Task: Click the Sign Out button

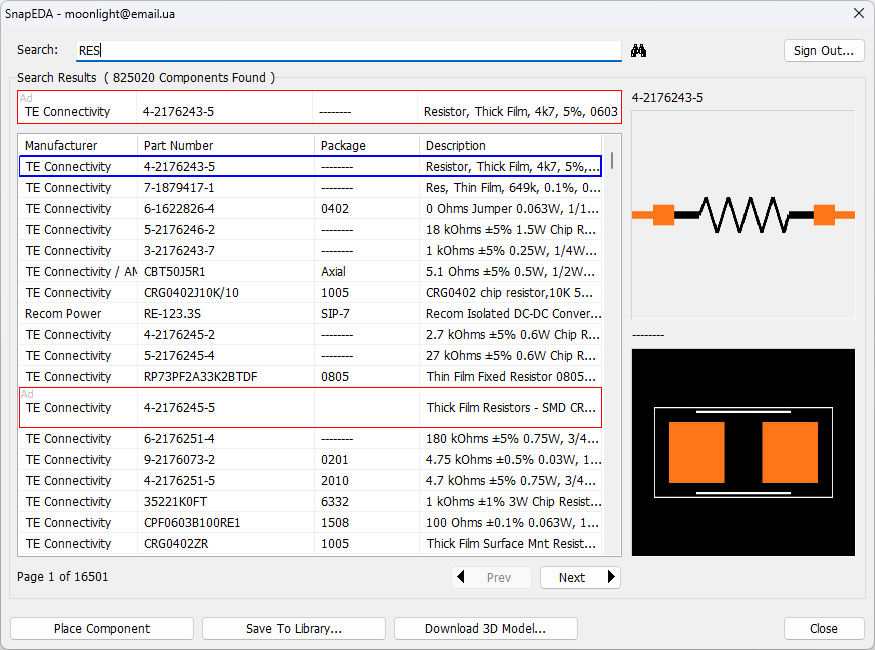Action: pyautogui.click(x=824, y=51)
